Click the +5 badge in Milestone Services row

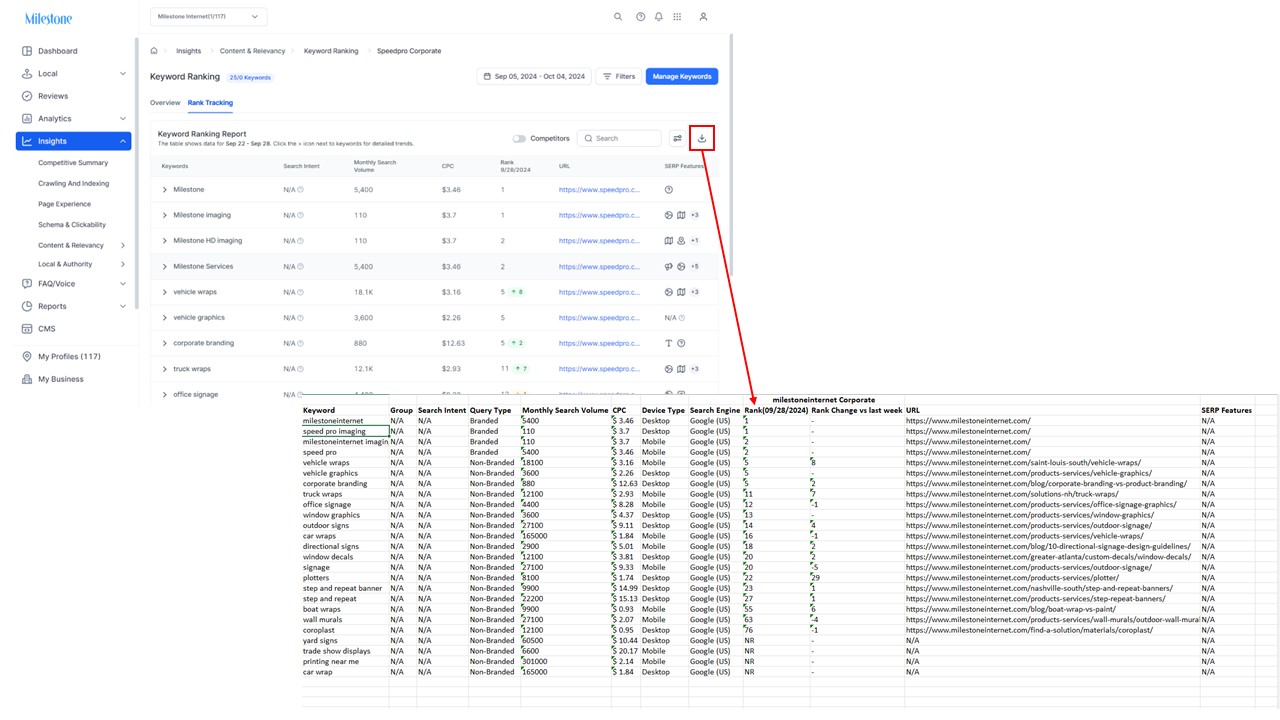pos(695,267)
